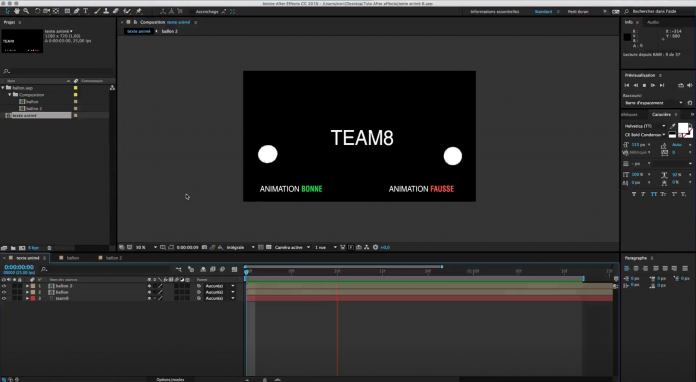Select the Type text tool

pos(86,11)
